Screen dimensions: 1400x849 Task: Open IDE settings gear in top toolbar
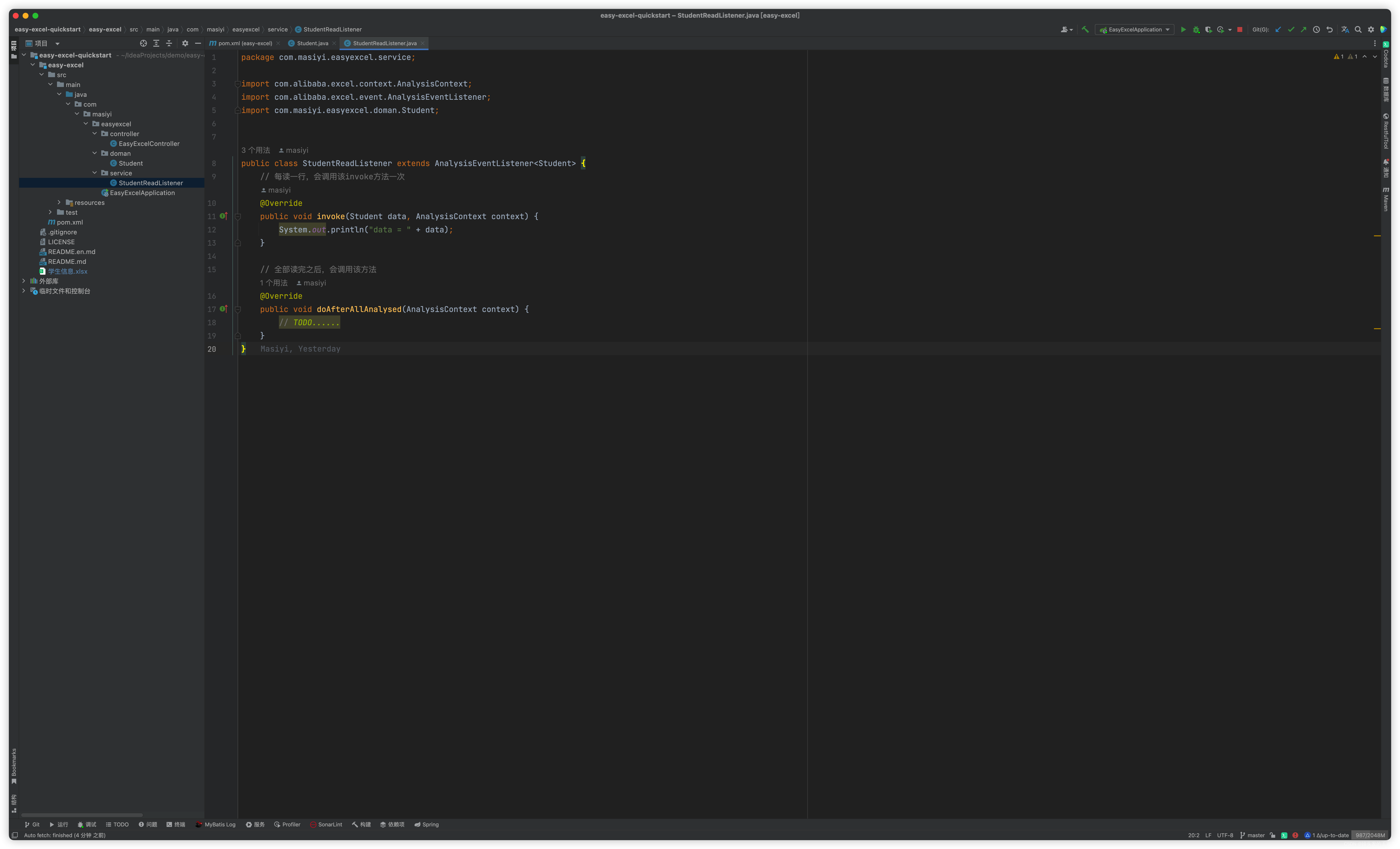(x=1371, y=29)
